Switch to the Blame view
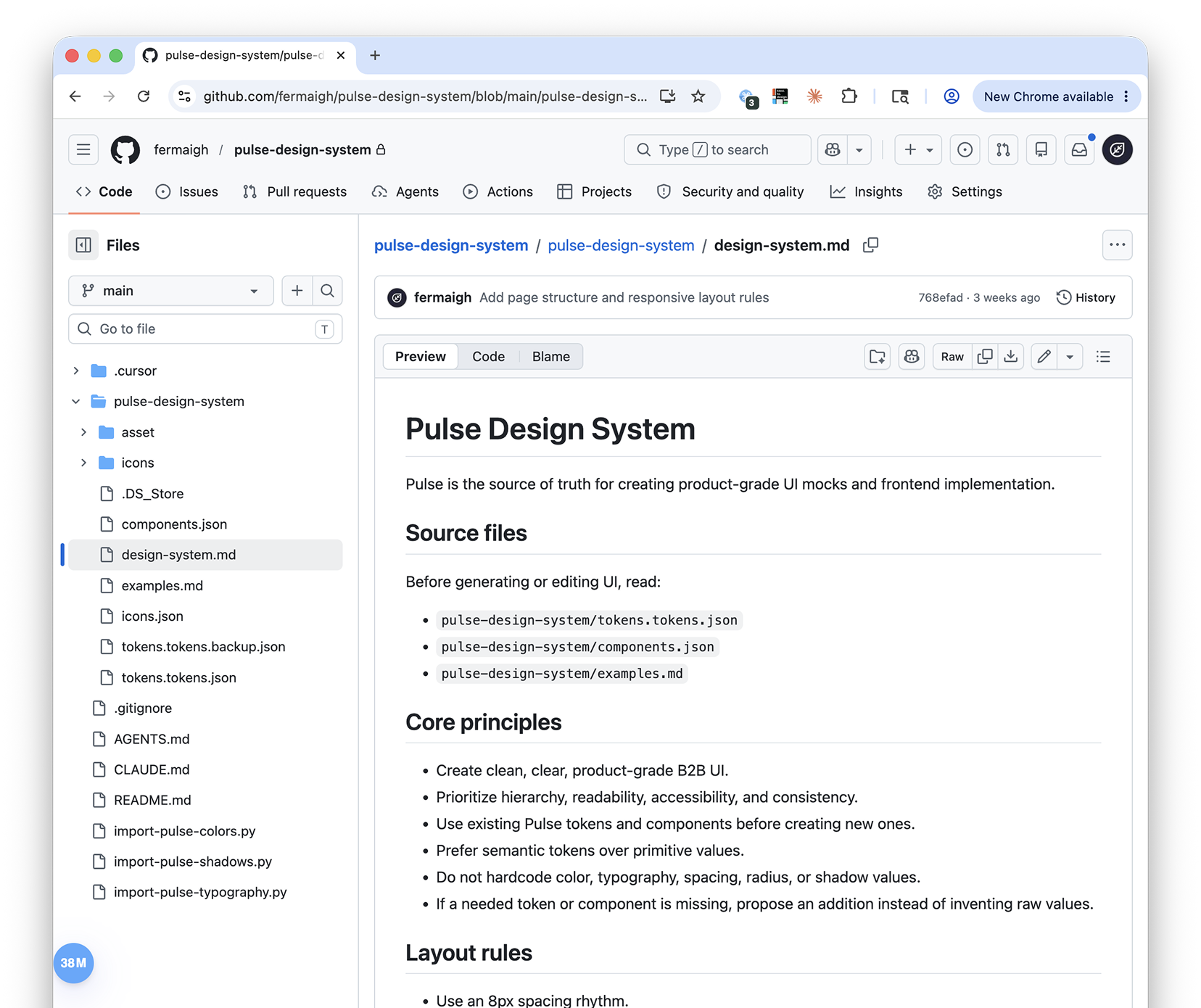Viewport: 1201px width, 1008px height. pyautogui.click(x=551, y=357)
